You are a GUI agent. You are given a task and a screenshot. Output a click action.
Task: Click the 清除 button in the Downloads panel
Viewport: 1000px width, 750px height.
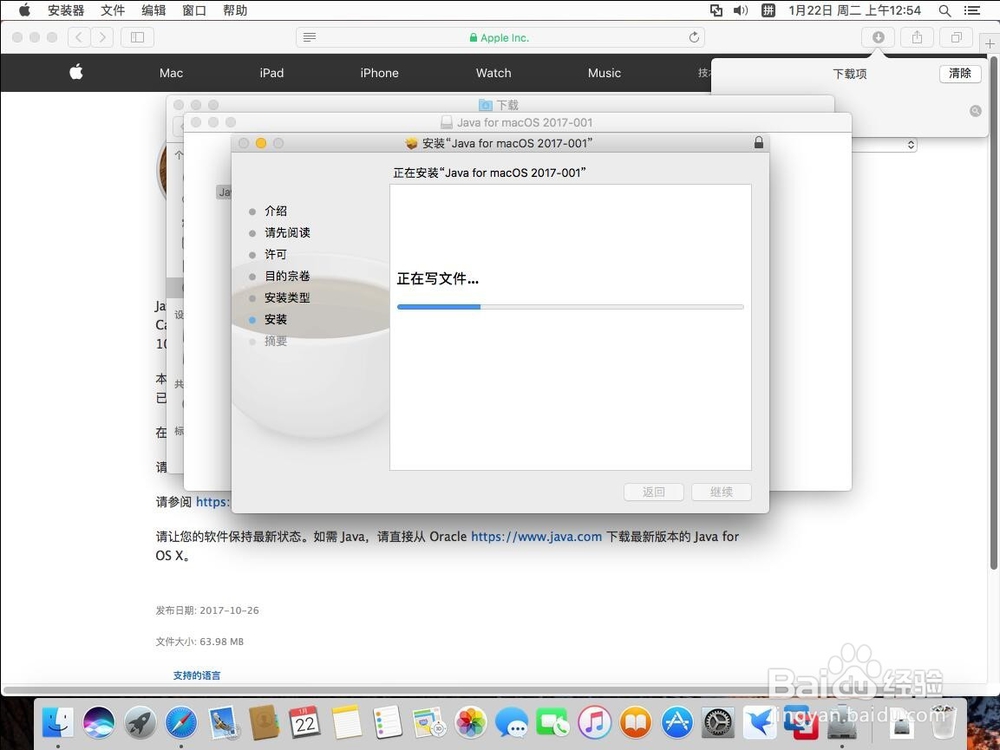pyautogui.click(x=958, y=73)
